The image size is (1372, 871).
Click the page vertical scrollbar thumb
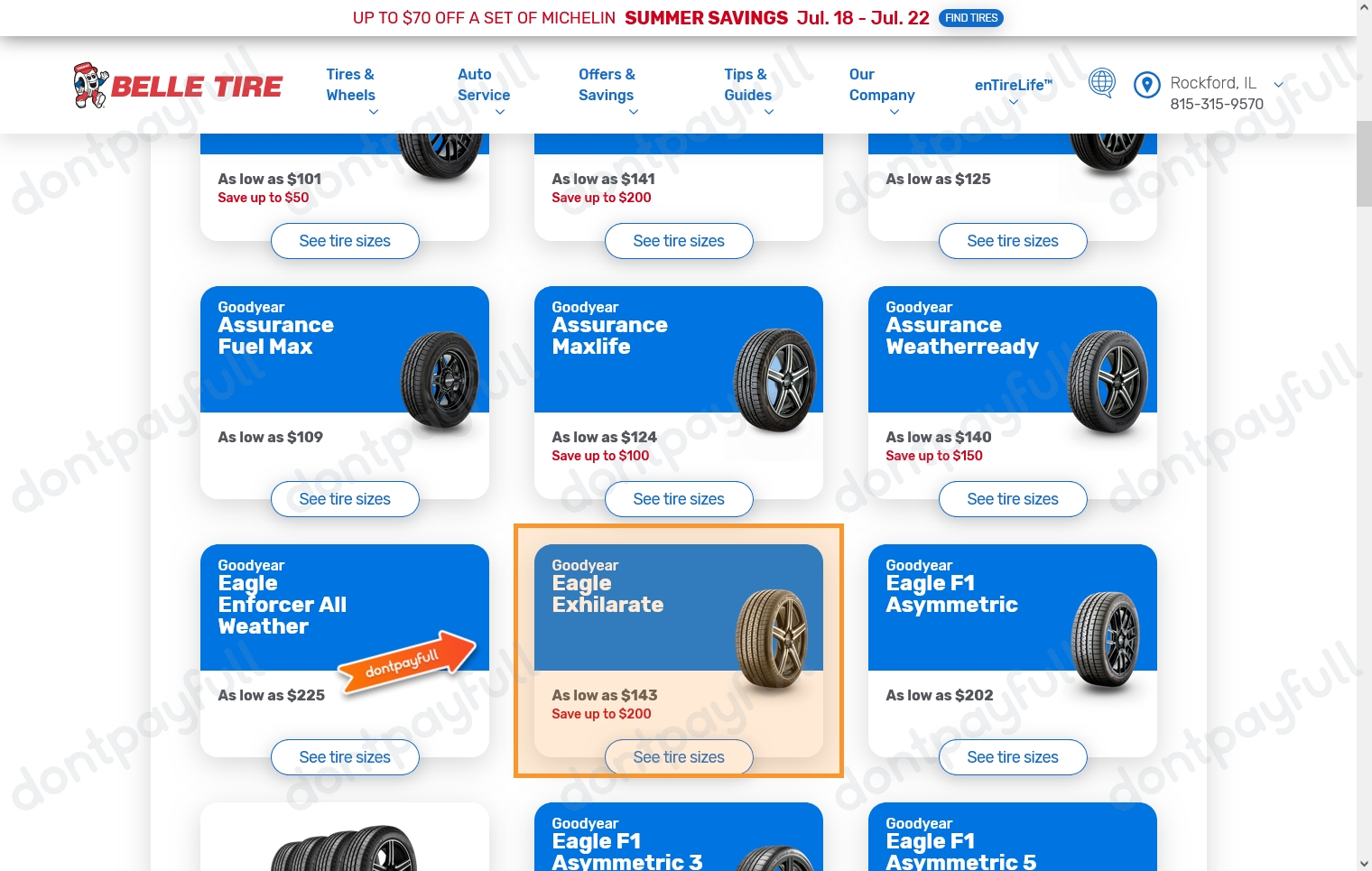point(1364,163)
